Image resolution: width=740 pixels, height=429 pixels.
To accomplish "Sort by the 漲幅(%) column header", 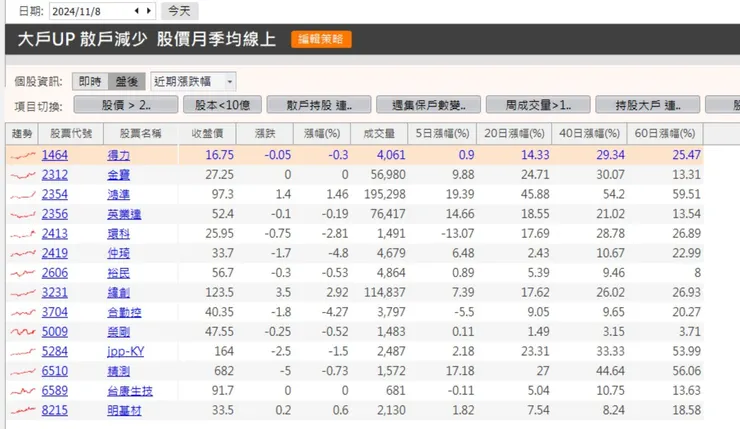I will click(322, 134).
